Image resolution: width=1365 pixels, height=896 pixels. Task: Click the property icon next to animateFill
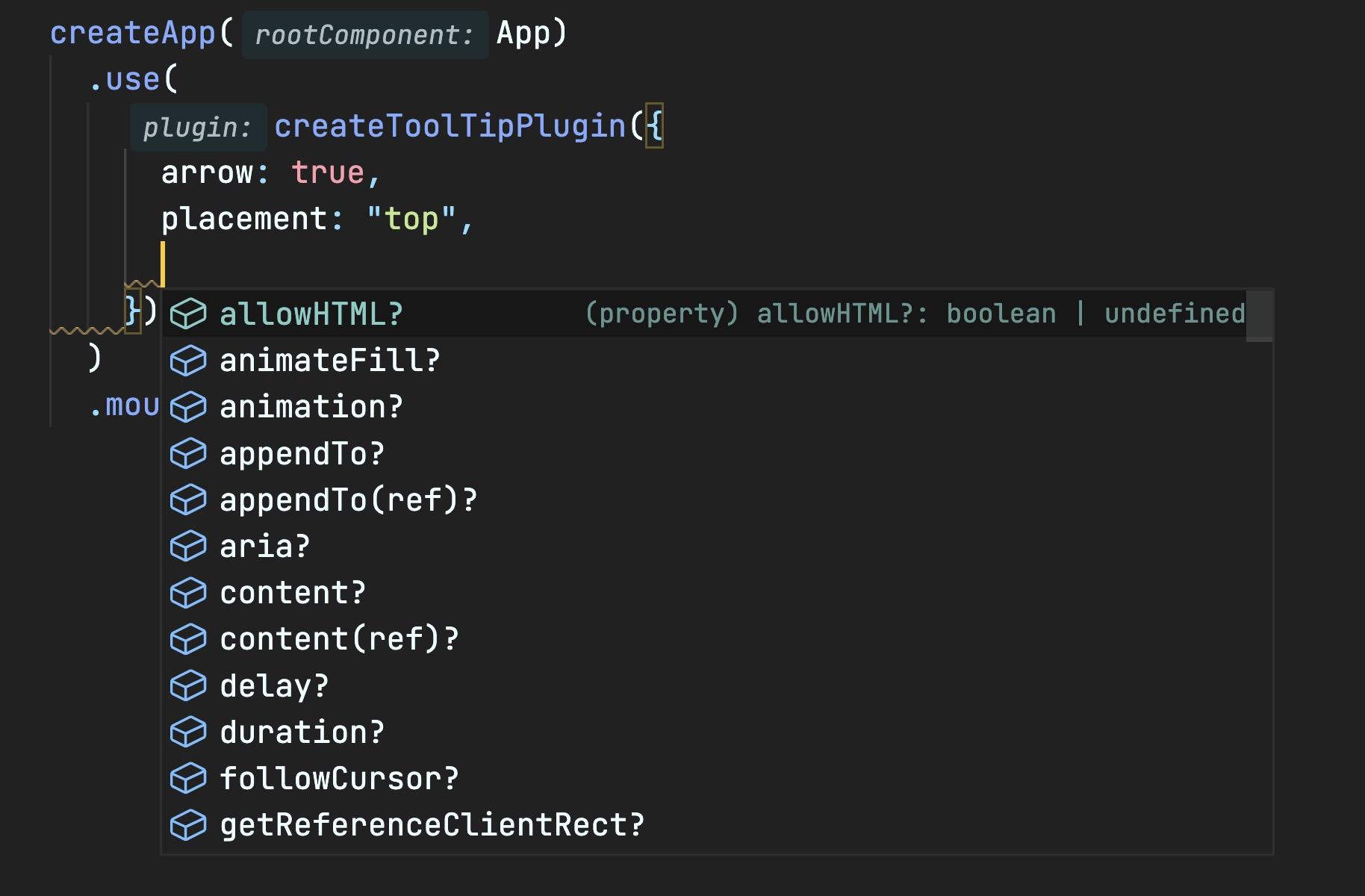coord(188,361)
